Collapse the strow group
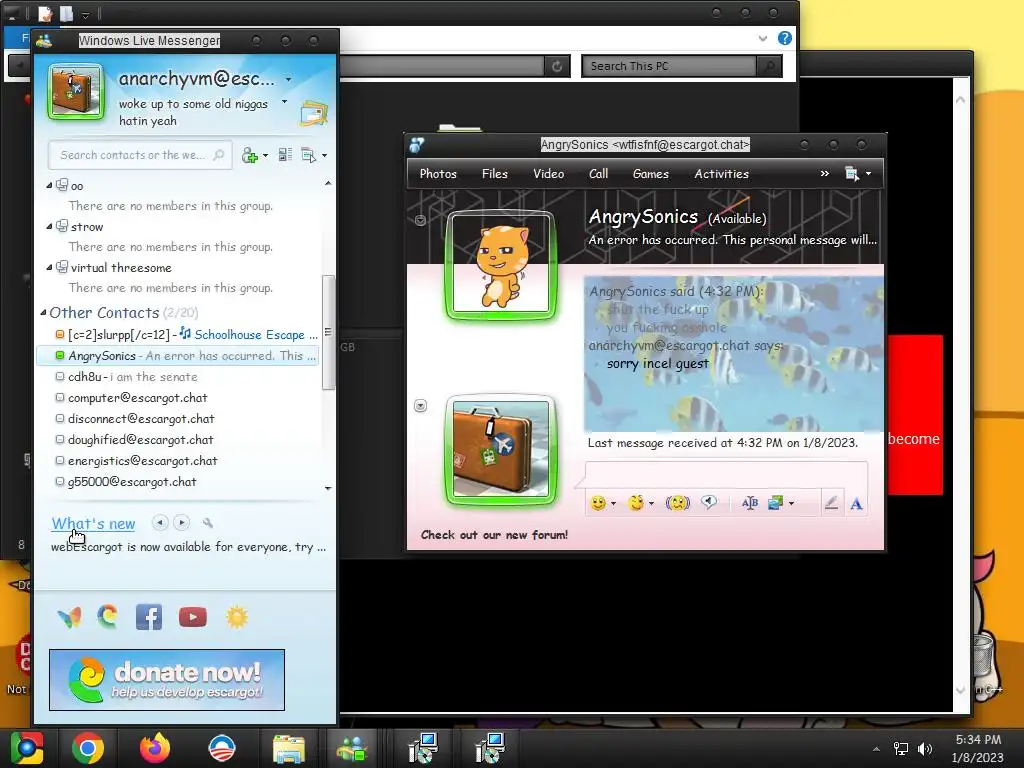Viewport: 1024px width, 768px height. [x=49, y=227]
